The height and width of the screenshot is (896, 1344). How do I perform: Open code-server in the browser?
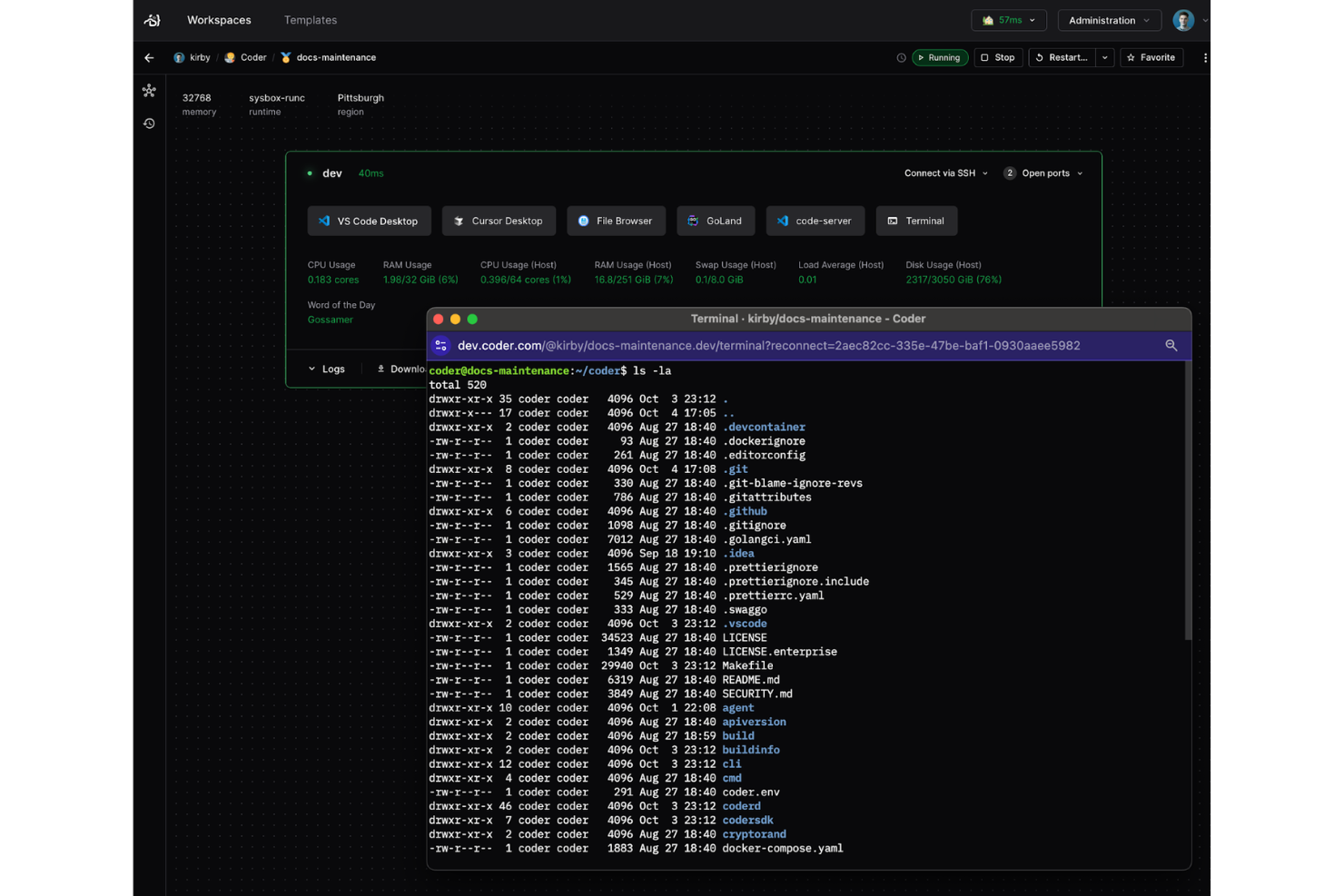(x=815, y=221)
